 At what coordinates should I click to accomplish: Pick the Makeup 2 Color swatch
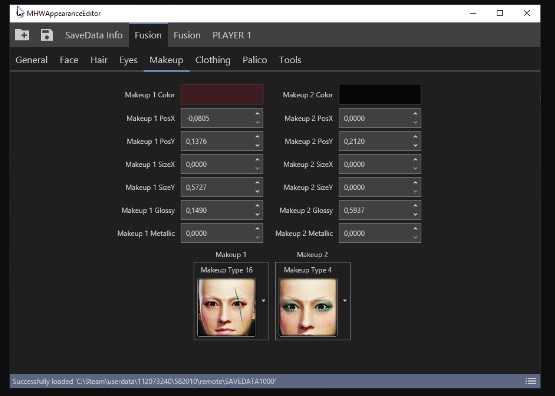(x=380, y=94)
